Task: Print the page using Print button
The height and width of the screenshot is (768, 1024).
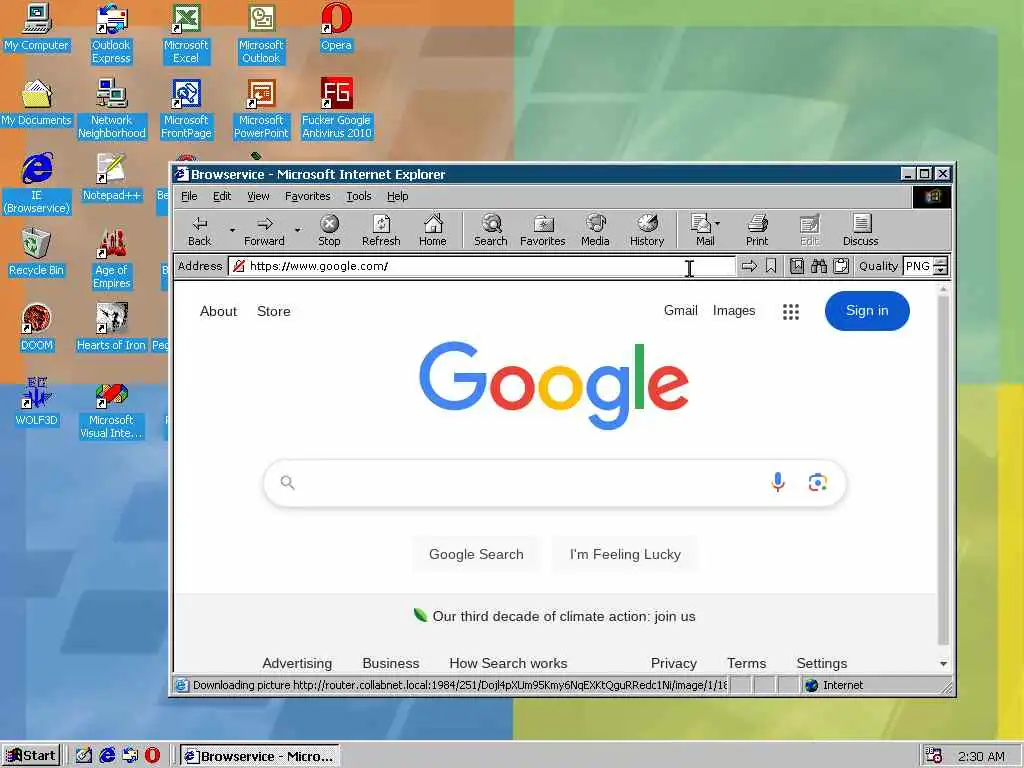Action: 757,231
